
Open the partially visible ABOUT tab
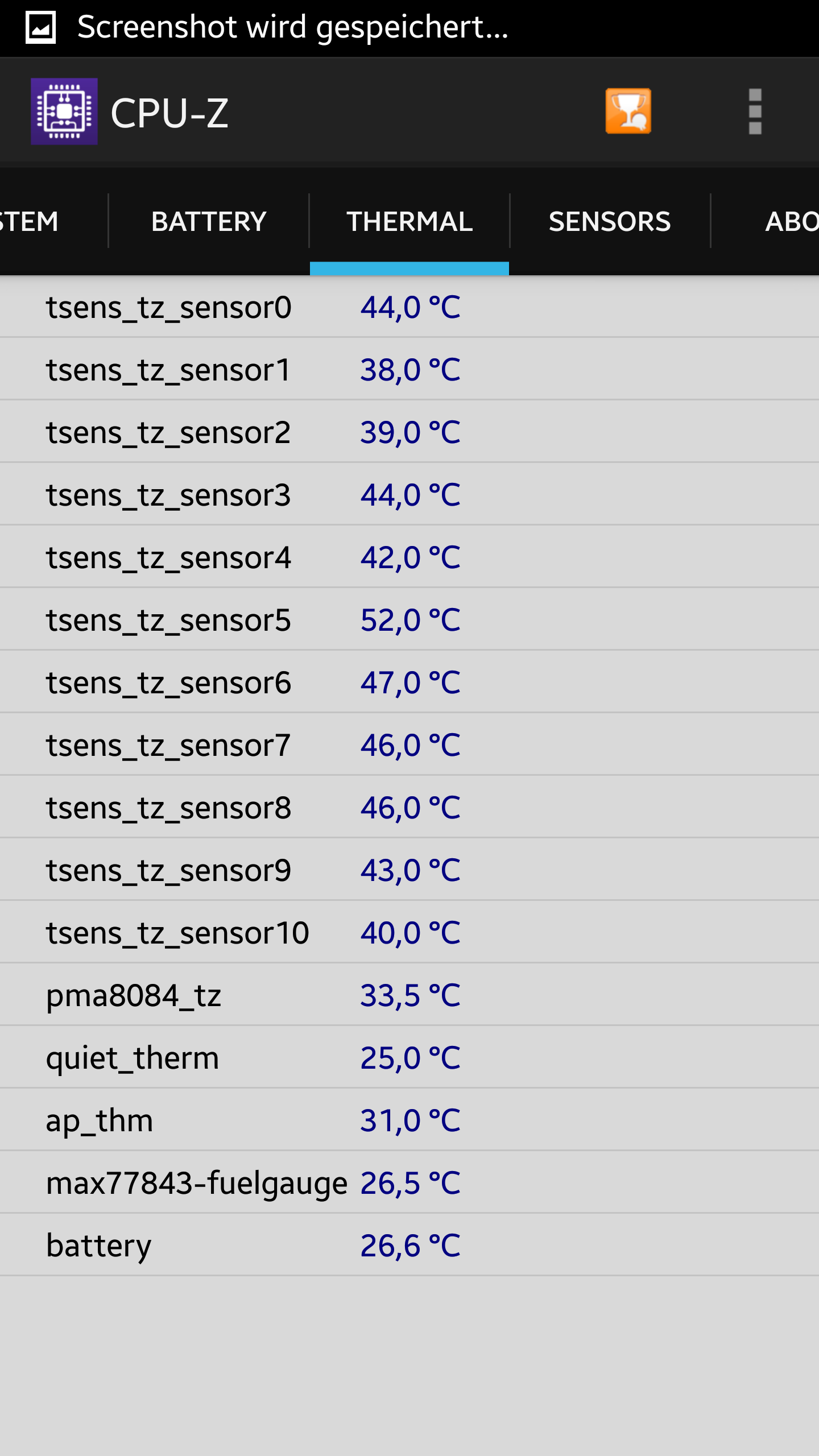(766, 221)
